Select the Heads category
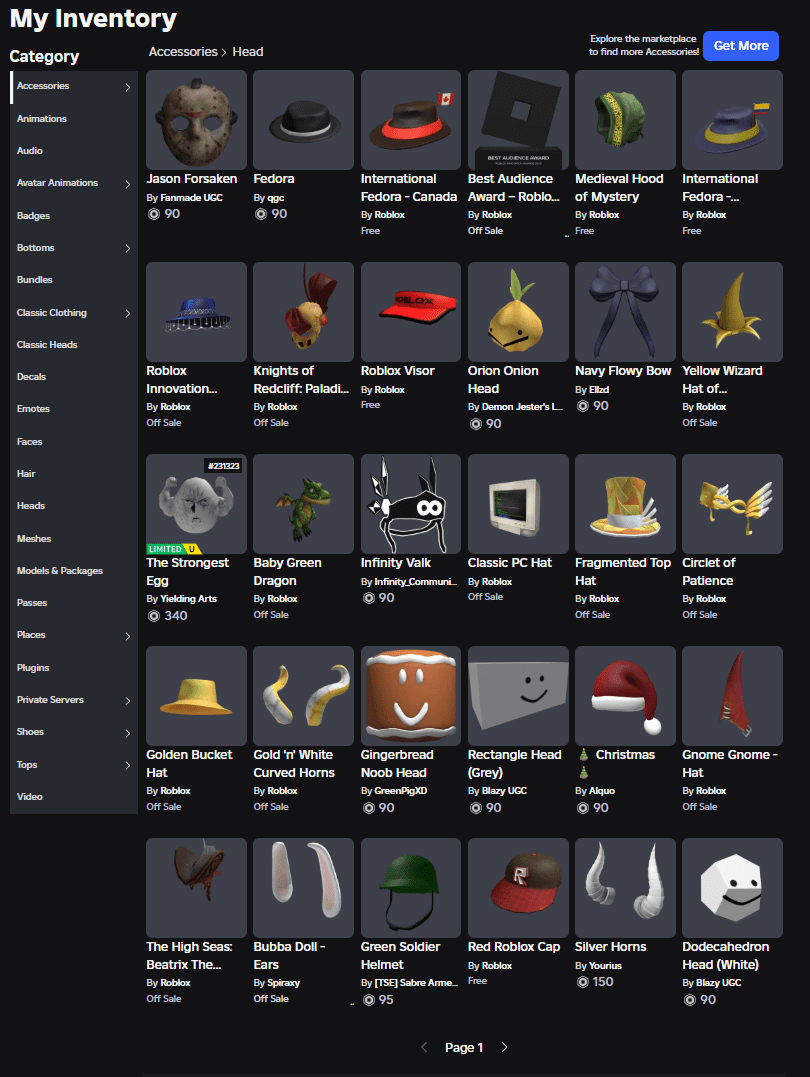The height and width of the screenshot is (1077, 810). coord(31,505)
